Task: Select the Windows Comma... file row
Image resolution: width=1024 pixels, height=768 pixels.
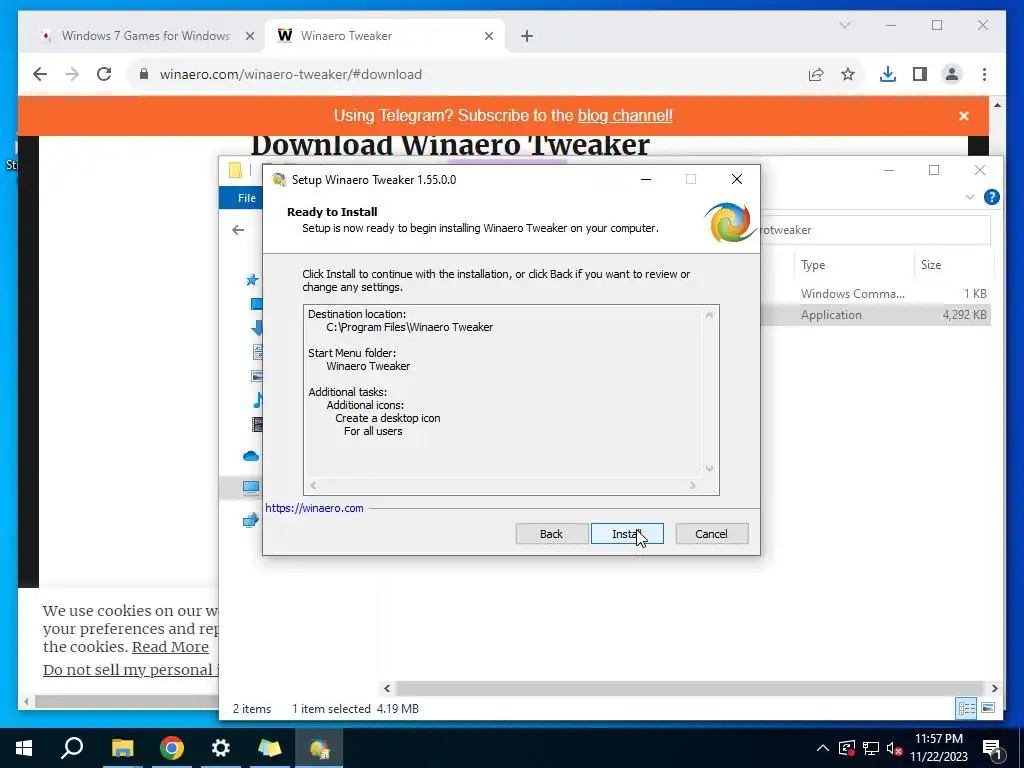Action: [875, 294]
